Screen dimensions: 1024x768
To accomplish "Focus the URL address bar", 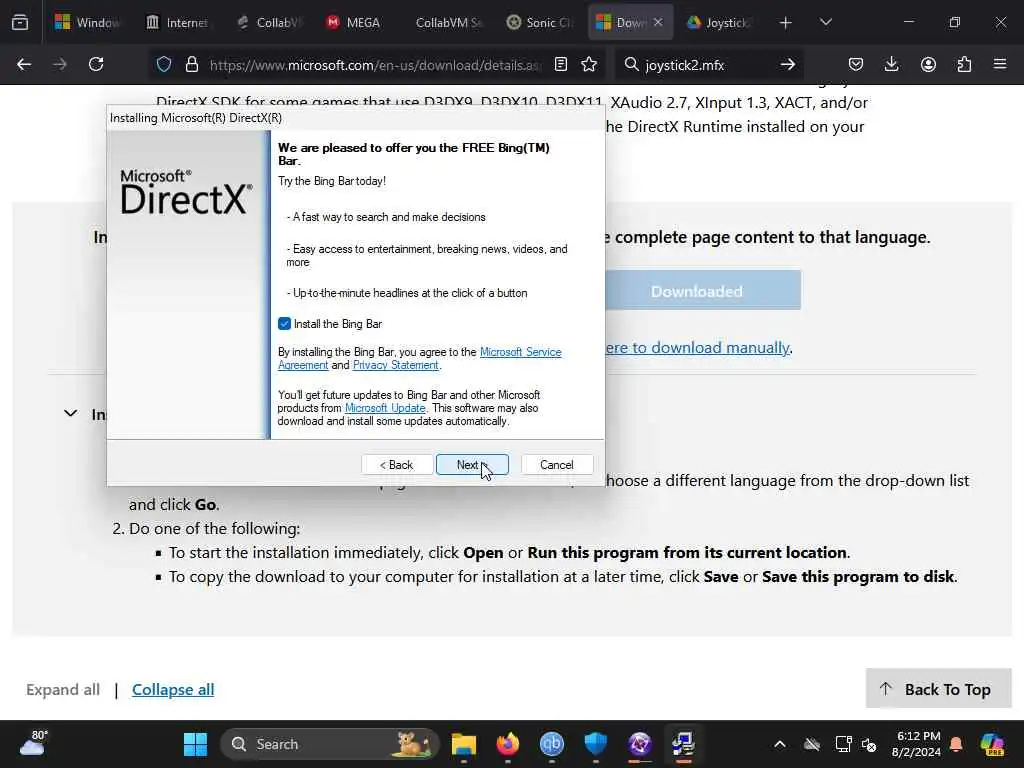I will click(x=376, y=64).
